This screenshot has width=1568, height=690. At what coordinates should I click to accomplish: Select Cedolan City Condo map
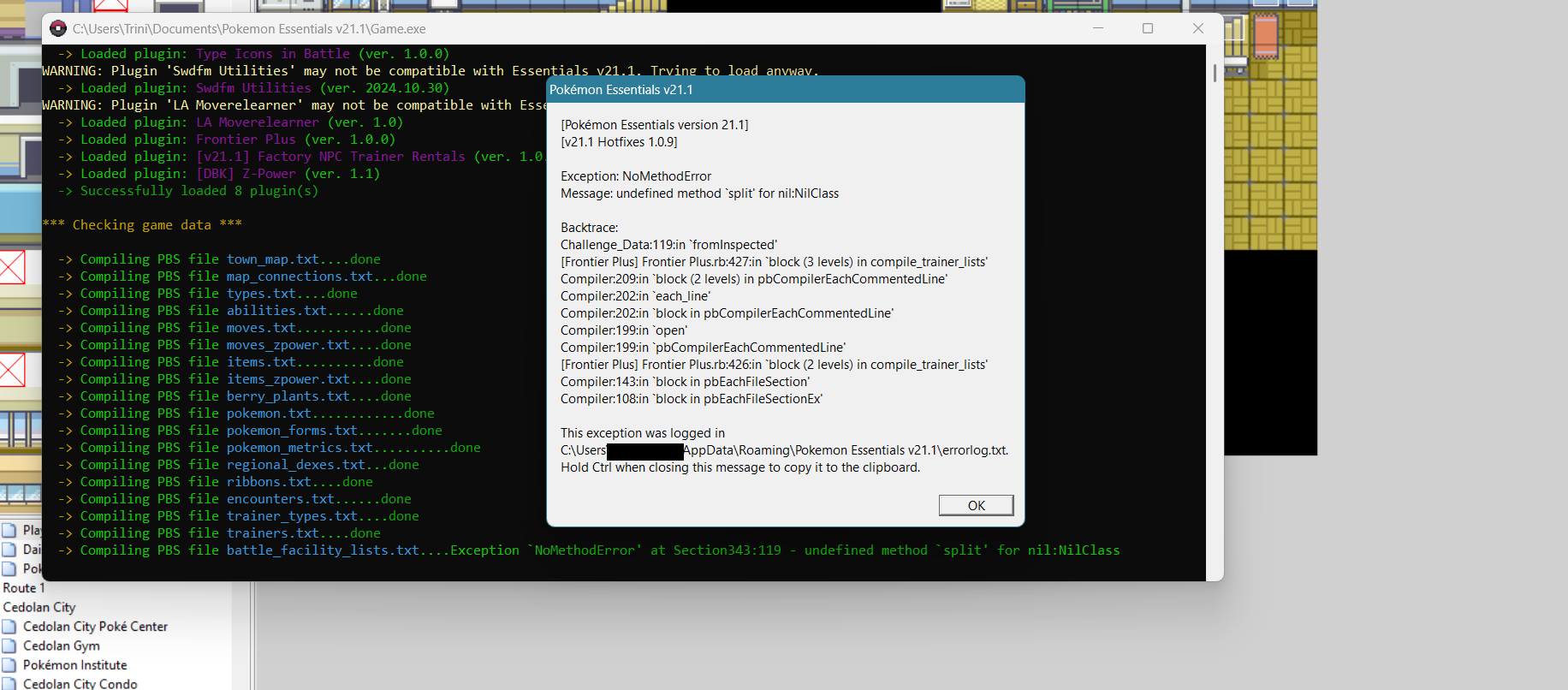[x=80, y=683]
